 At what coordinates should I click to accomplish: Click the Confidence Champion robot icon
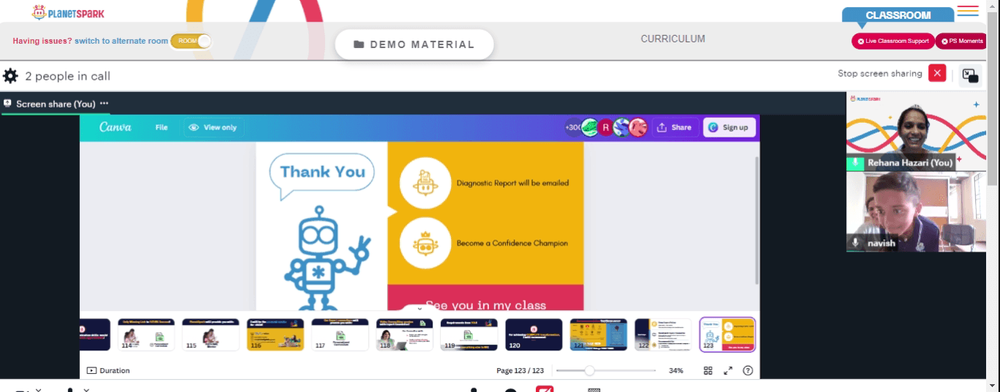[425, 243]
